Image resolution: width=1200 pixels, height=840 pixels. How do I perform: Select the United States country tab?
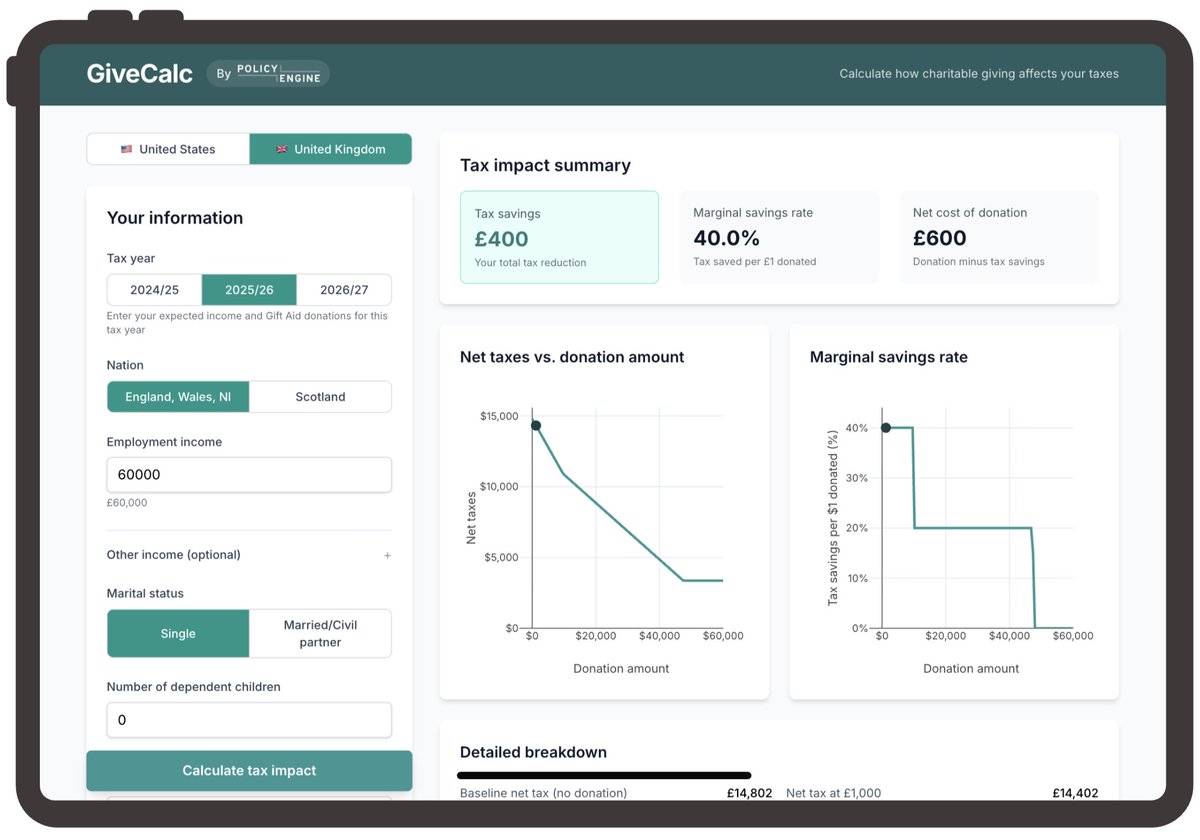pos(168,149)
